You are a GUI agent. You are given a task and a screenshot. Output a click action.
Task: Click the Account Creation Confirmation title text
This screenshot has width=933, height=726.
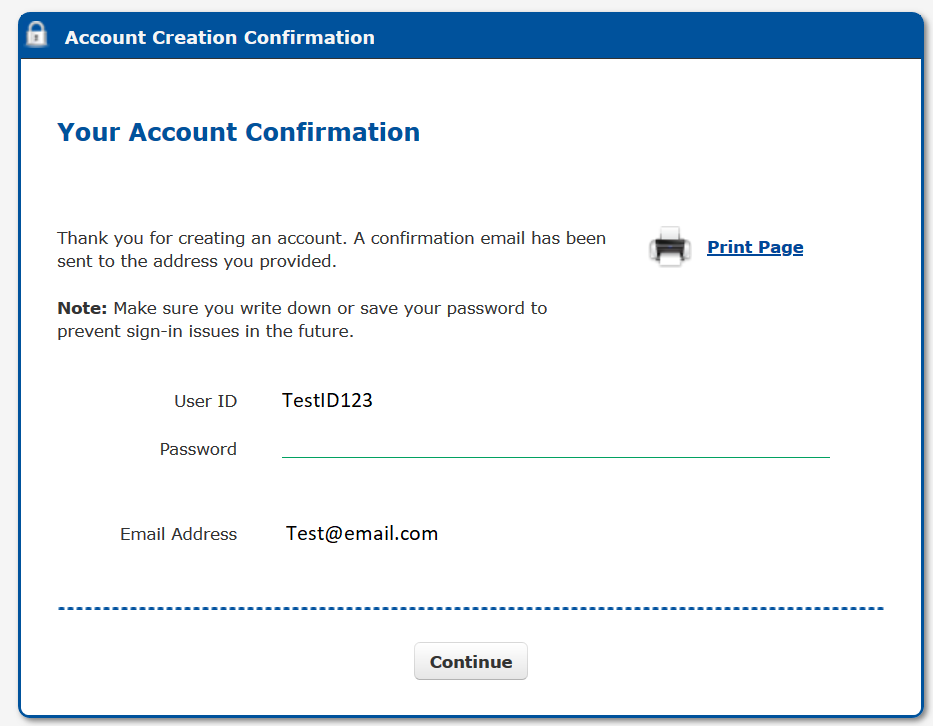pos(220,38)
